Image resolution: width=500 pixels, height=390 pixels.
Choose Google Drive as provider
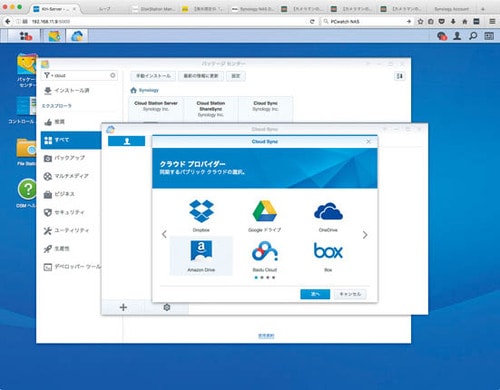(x=265, y=215)
